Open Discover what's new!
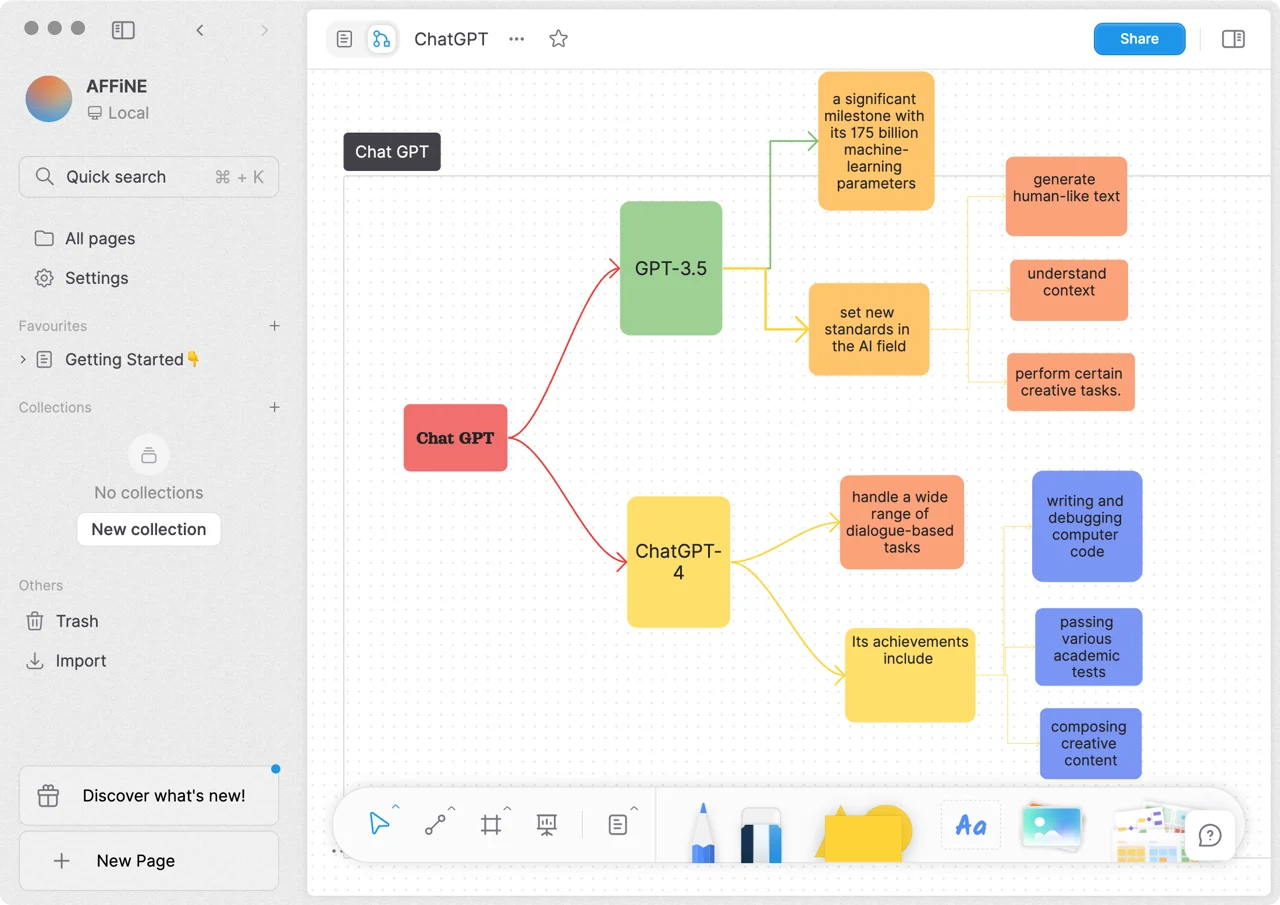 coord(149,796)
